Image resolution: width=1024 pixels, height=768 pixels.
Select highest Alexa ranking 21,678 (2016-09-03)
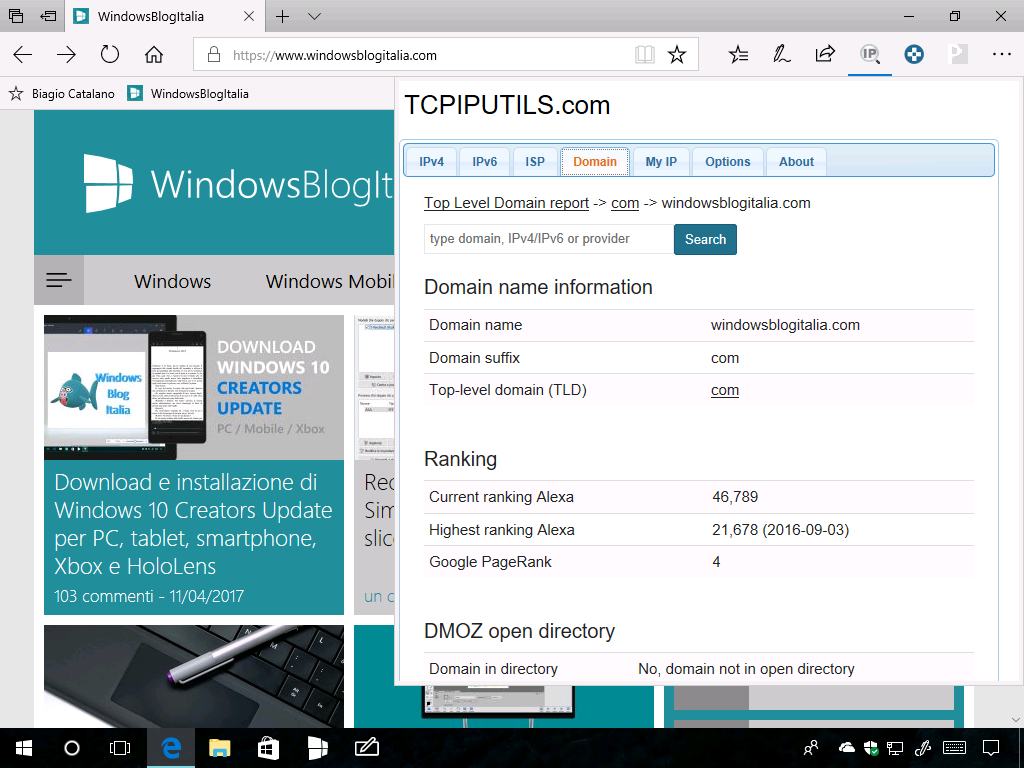click(x=780, y=530)
